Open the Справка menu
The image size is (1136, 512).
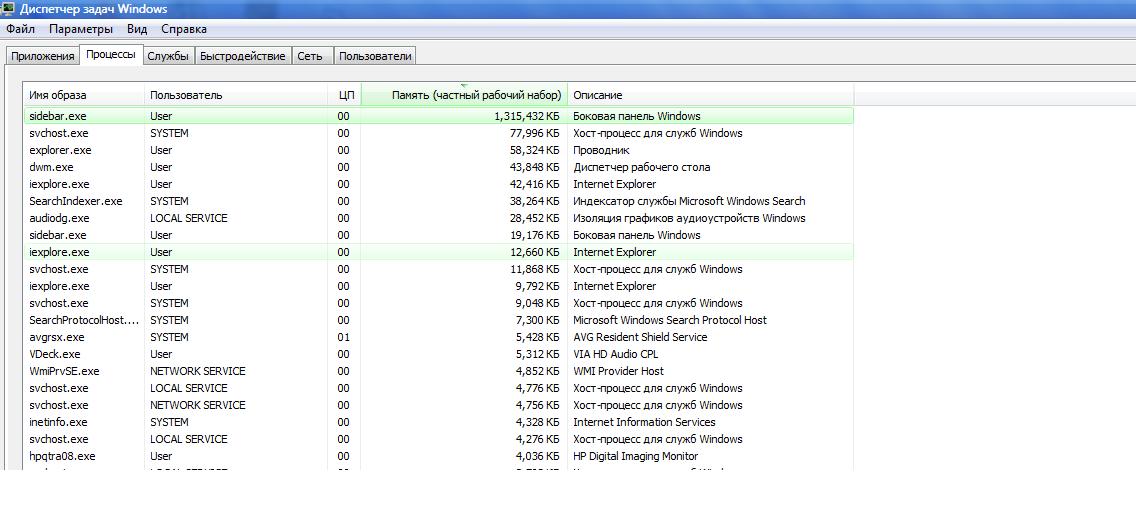[x=184, y=30]
